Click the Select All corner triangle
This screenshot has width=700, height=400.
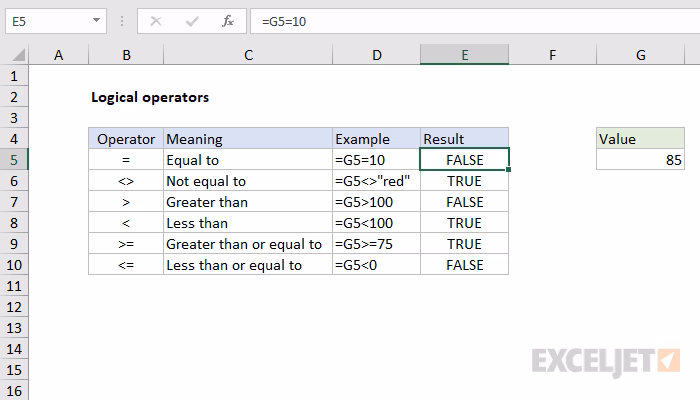click(x=18, y=55)
